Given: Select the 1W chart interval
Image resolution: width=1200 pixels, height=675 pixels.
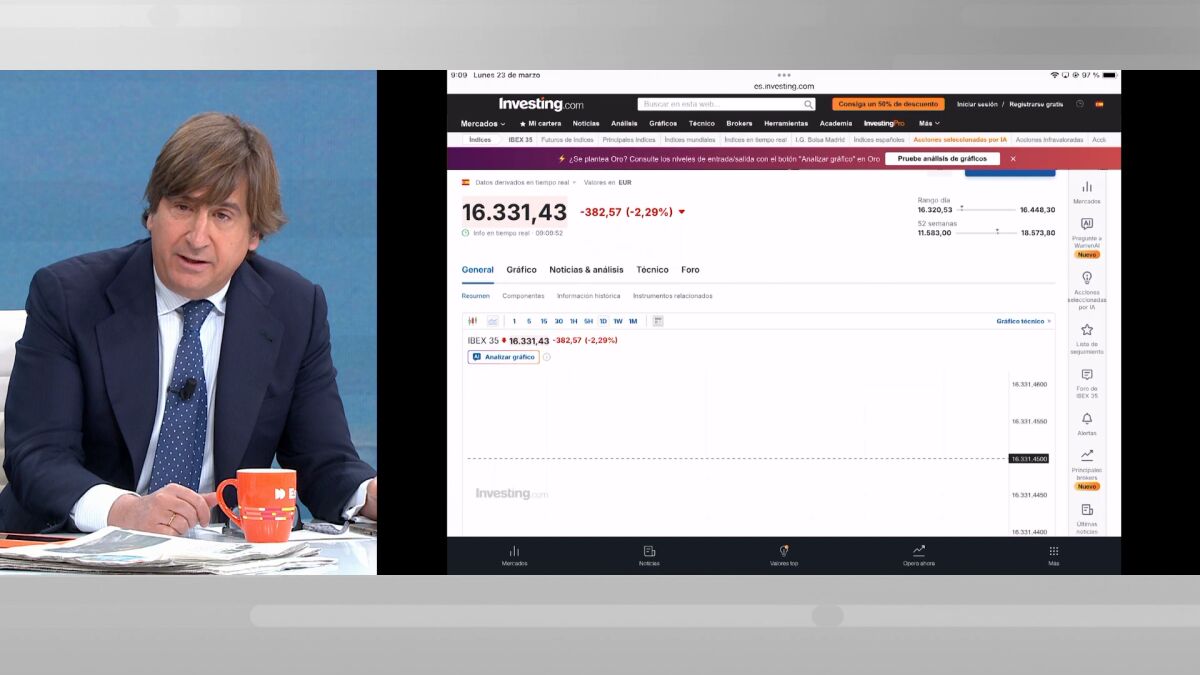Looking at the screenshot, I should pyautogui.click(x=618, y=321).
